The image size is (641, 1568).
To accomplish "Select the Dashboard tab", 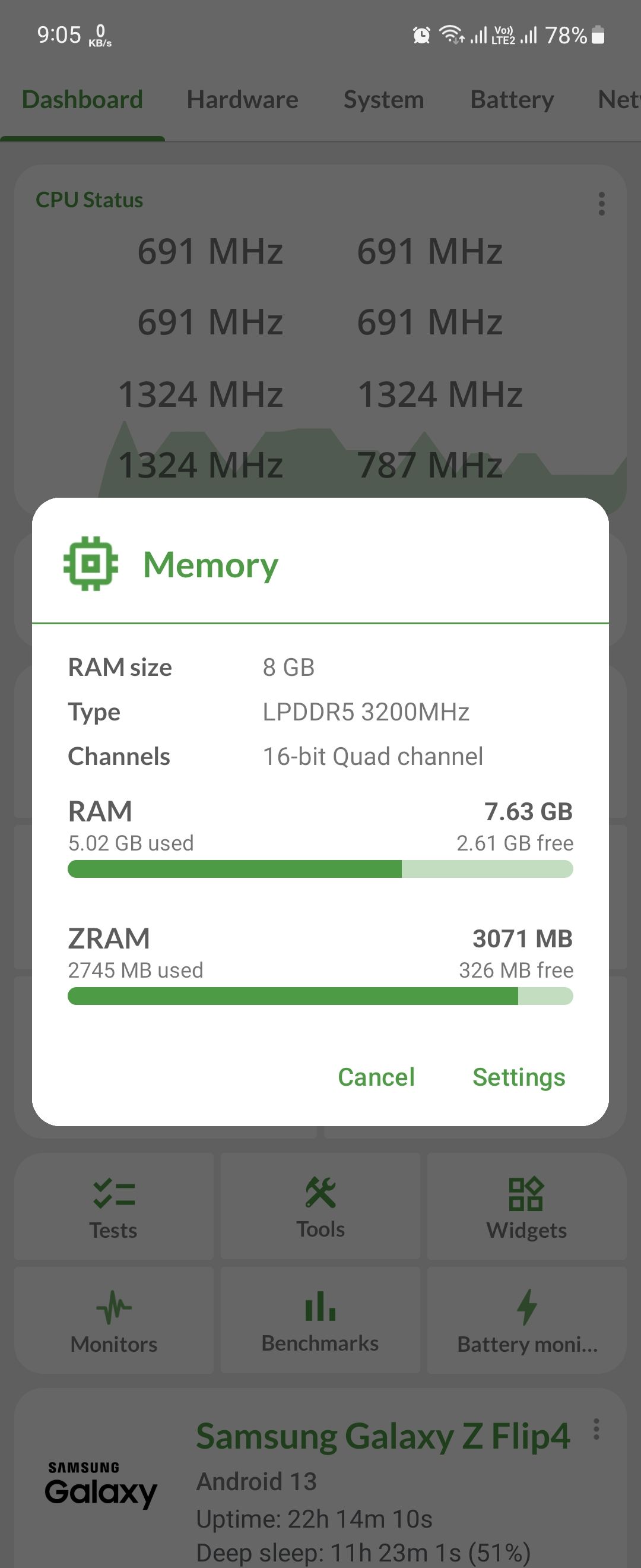I will tap(82, 99).
